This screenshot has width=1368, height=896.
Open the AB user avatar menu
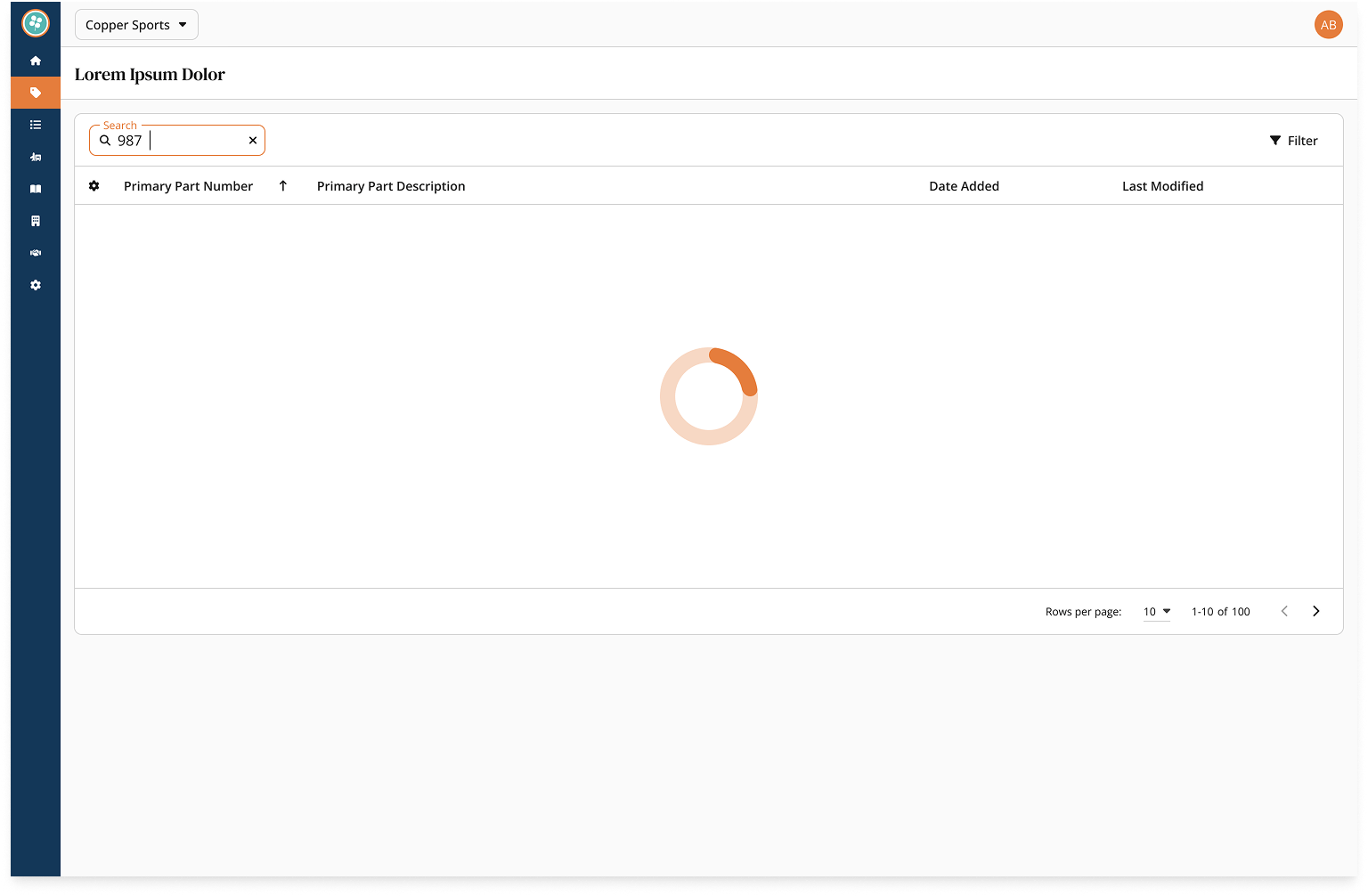point(1328,25)
